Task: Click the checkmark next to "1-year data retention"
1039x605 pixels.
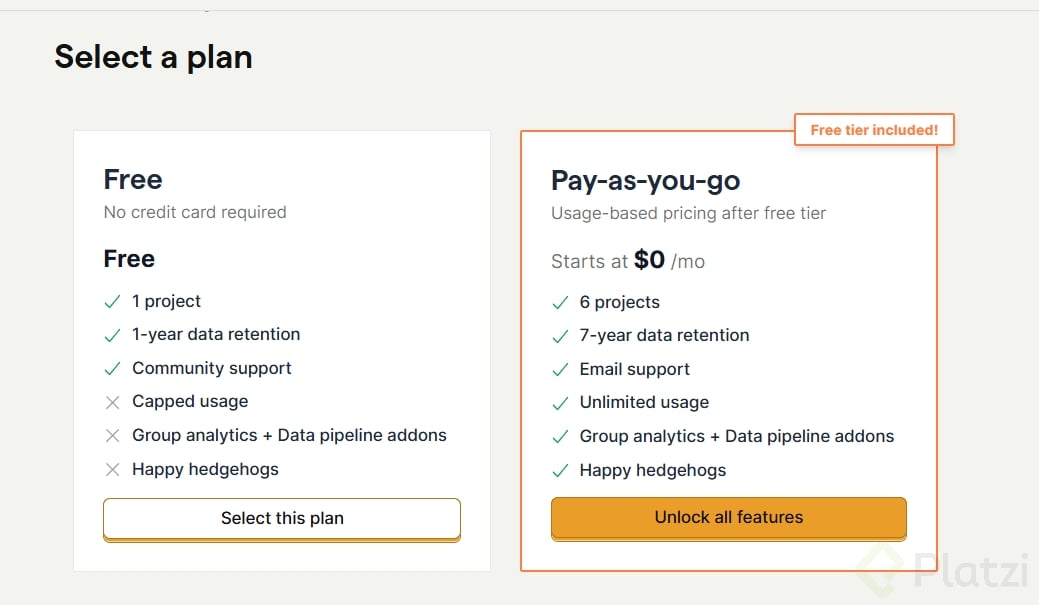Action: point(112,335)
